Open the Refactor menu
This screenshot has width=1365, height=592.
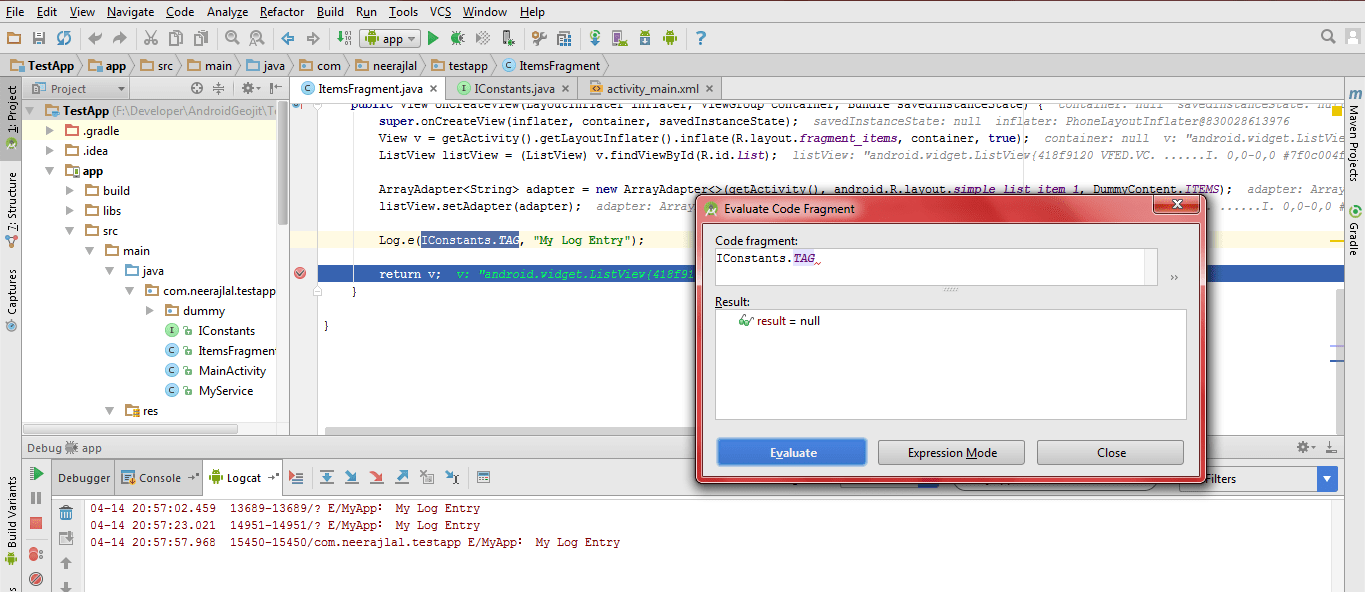tap(281, 11)
